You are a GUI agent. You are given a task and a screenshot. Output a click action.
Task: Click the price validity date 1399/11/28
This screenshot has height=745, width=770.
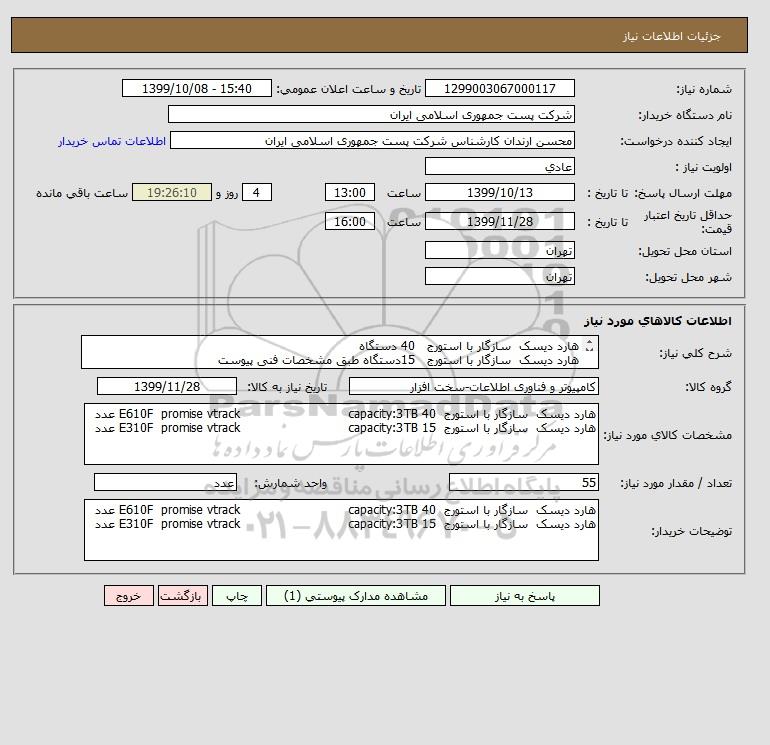click(x=499, y=221)
